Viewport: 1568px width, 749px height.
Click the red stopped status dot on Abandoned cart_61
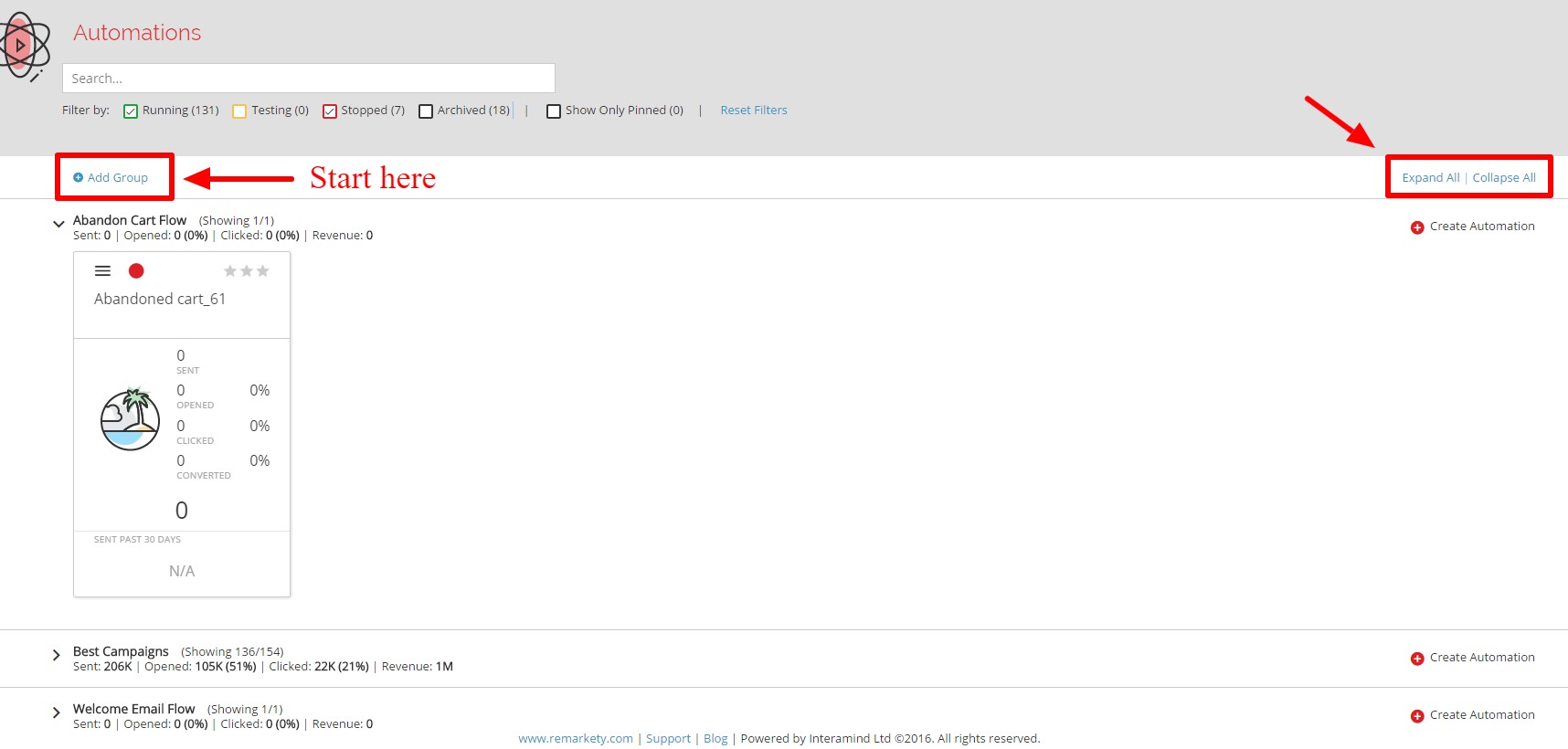[x=136, y=271]
